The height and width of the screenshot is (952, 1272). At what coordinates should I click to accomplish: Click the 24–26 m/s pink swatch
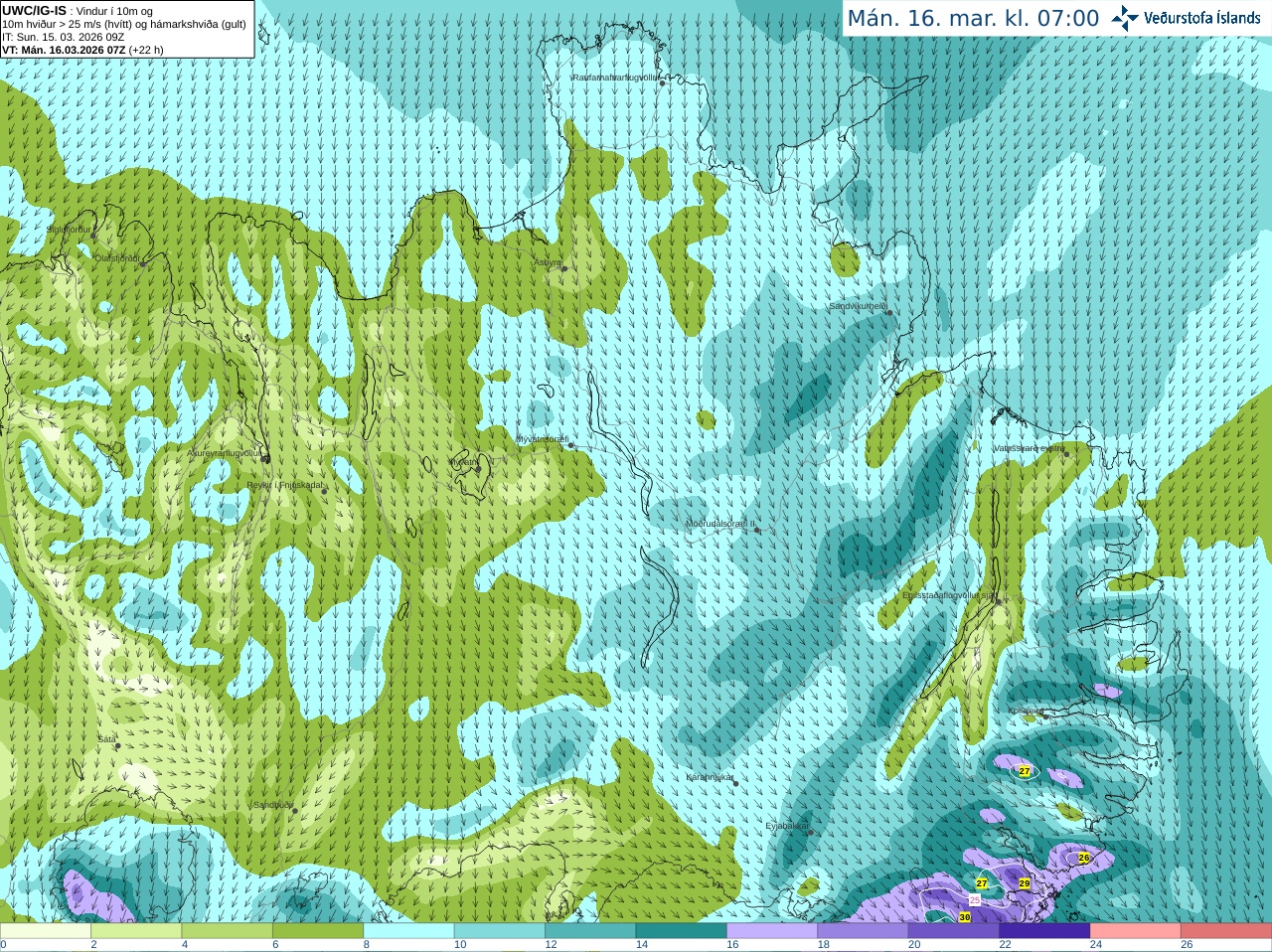click(1135, 931)
